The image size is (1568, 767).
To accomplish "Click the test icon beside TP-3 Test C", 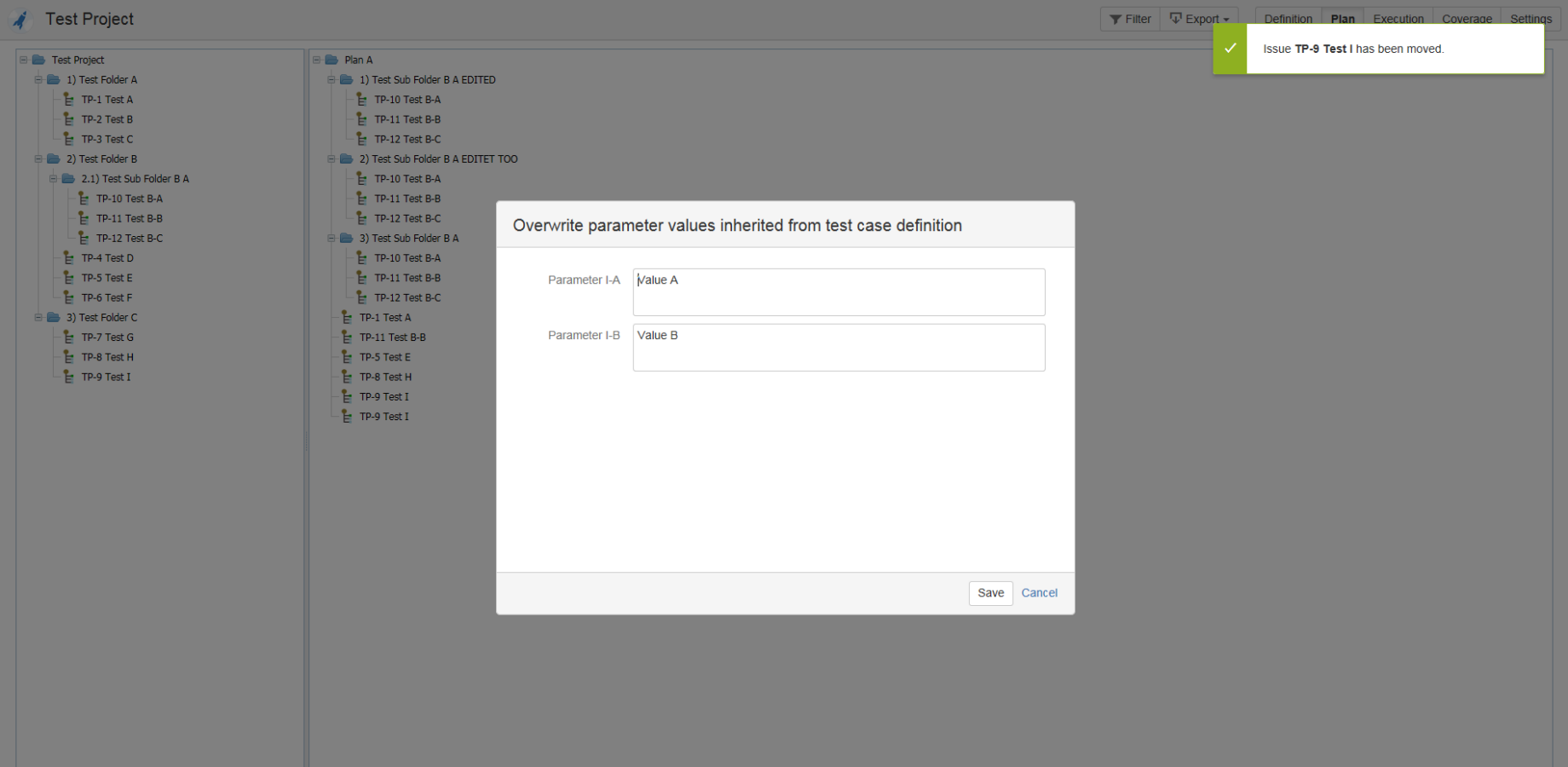I will coord(69,139).
